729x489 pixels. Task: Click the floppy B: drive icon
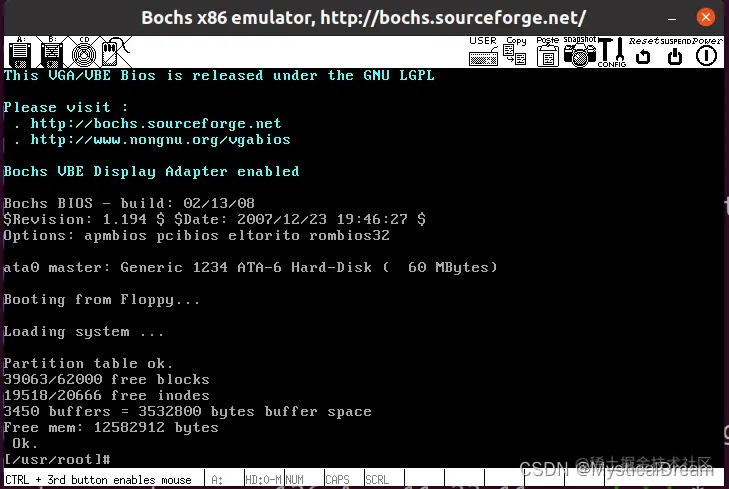(52, 52)
